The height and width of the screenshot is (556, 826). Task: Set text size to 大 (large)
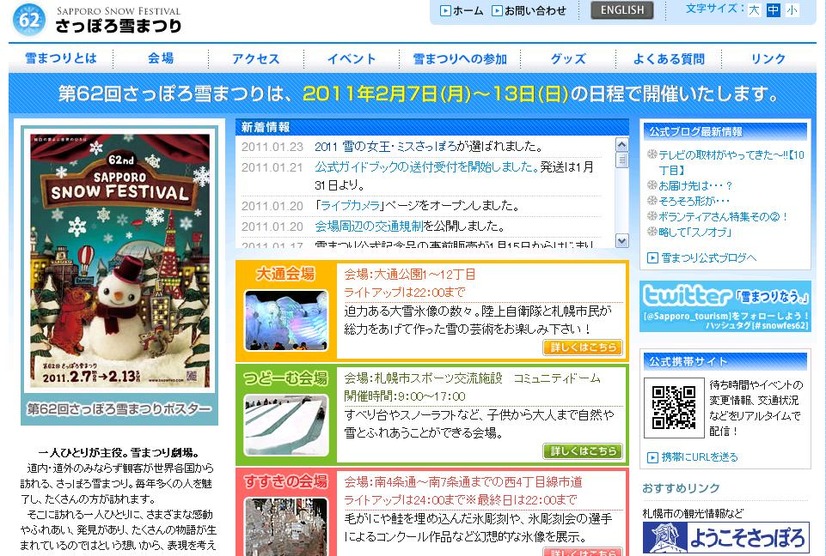754,10
